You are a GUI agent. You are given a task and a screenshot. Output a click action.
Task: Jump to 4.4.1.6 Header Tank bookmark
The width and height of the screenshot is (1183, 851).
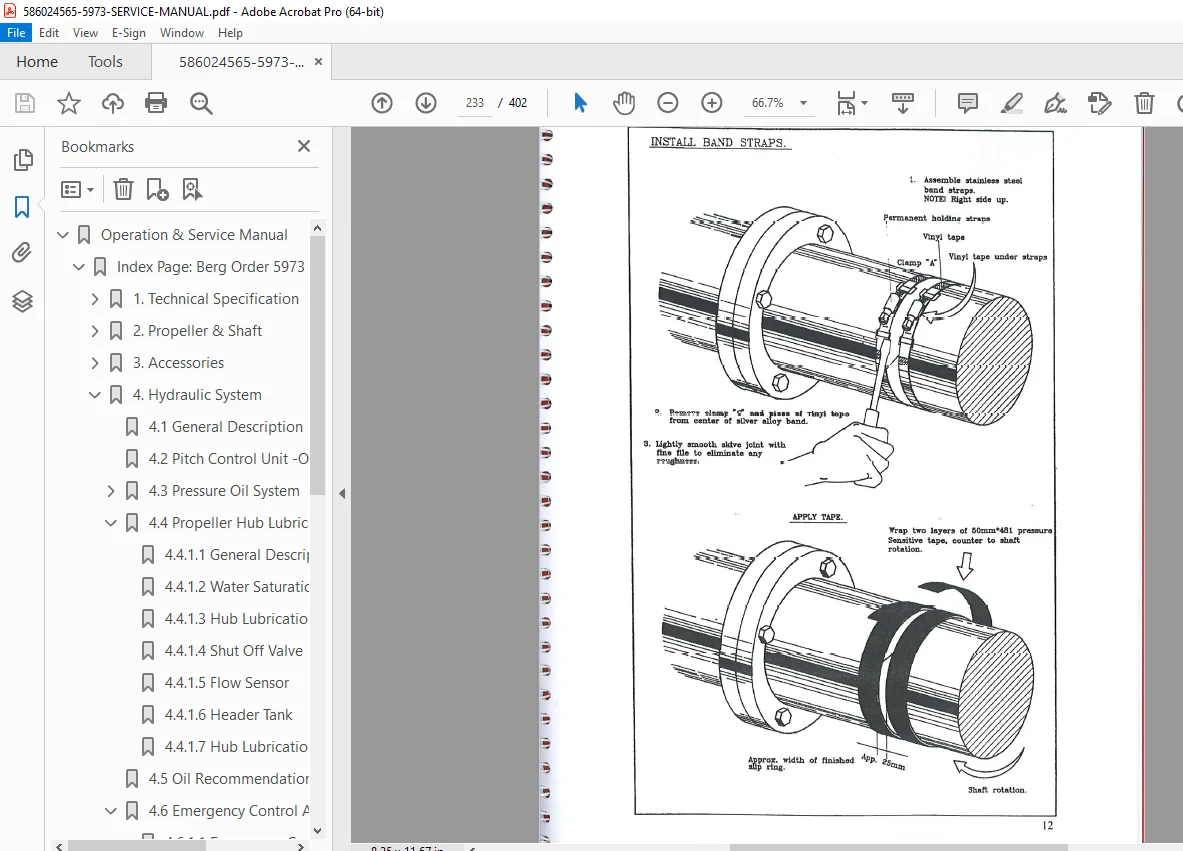pos(228,714)
